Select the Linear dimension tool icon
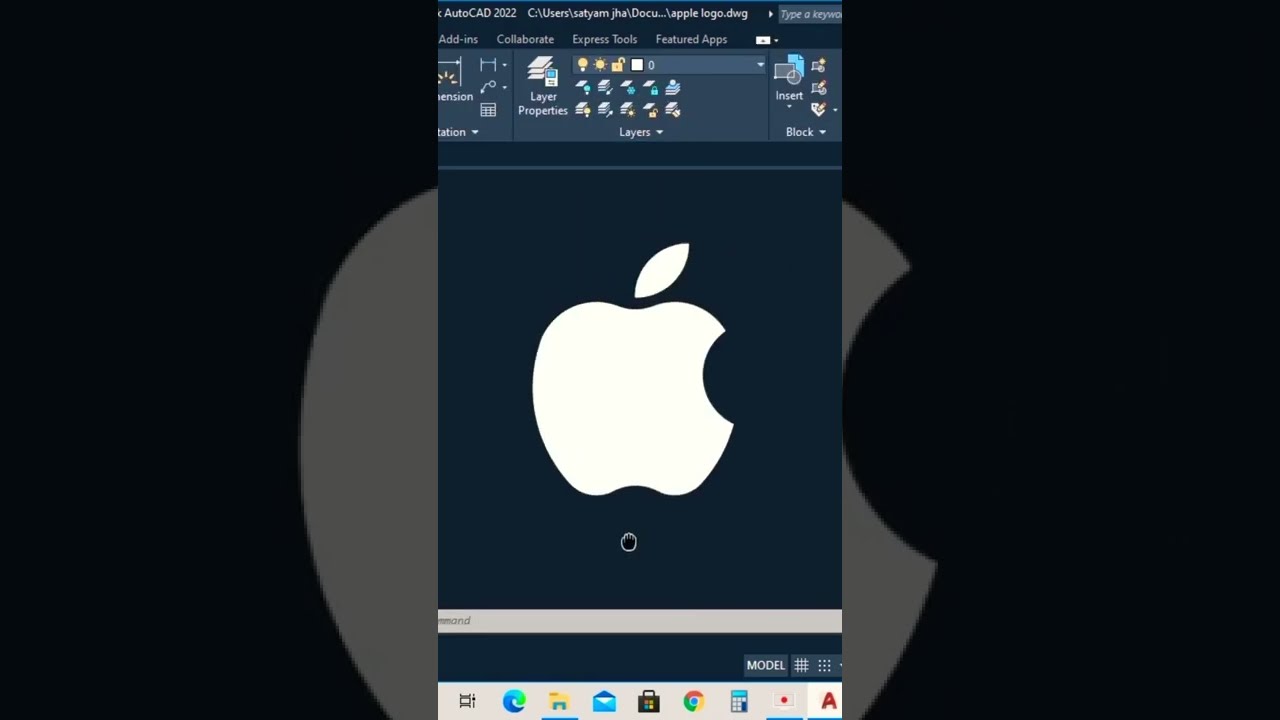 488,65
